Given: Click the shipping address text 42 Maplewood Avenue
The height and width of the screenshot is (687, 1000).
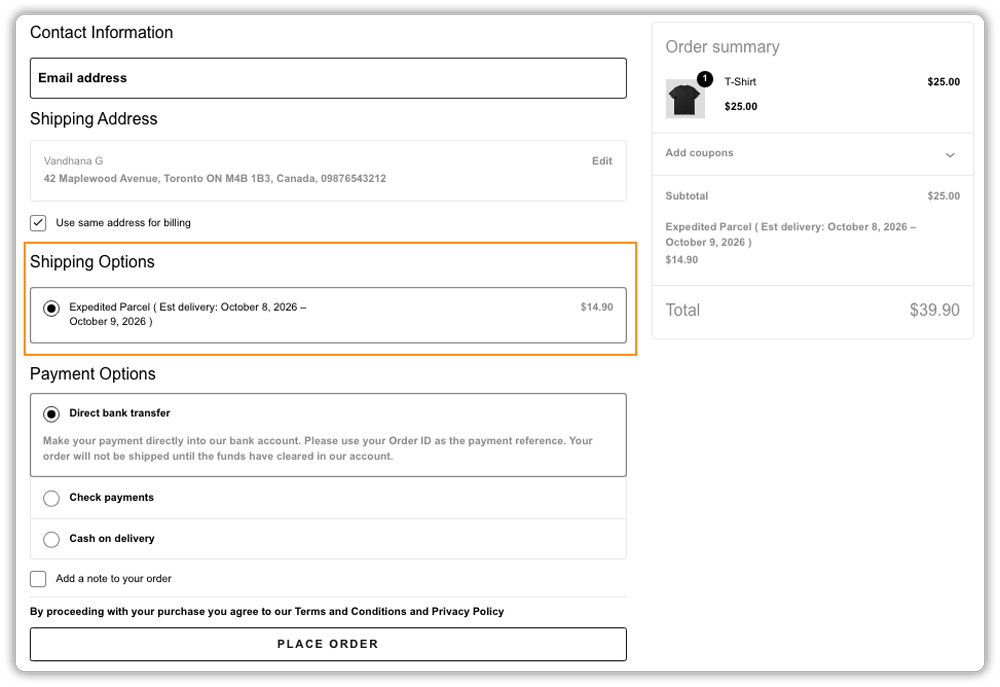Looking at the screenshot, I should [214, 179].
